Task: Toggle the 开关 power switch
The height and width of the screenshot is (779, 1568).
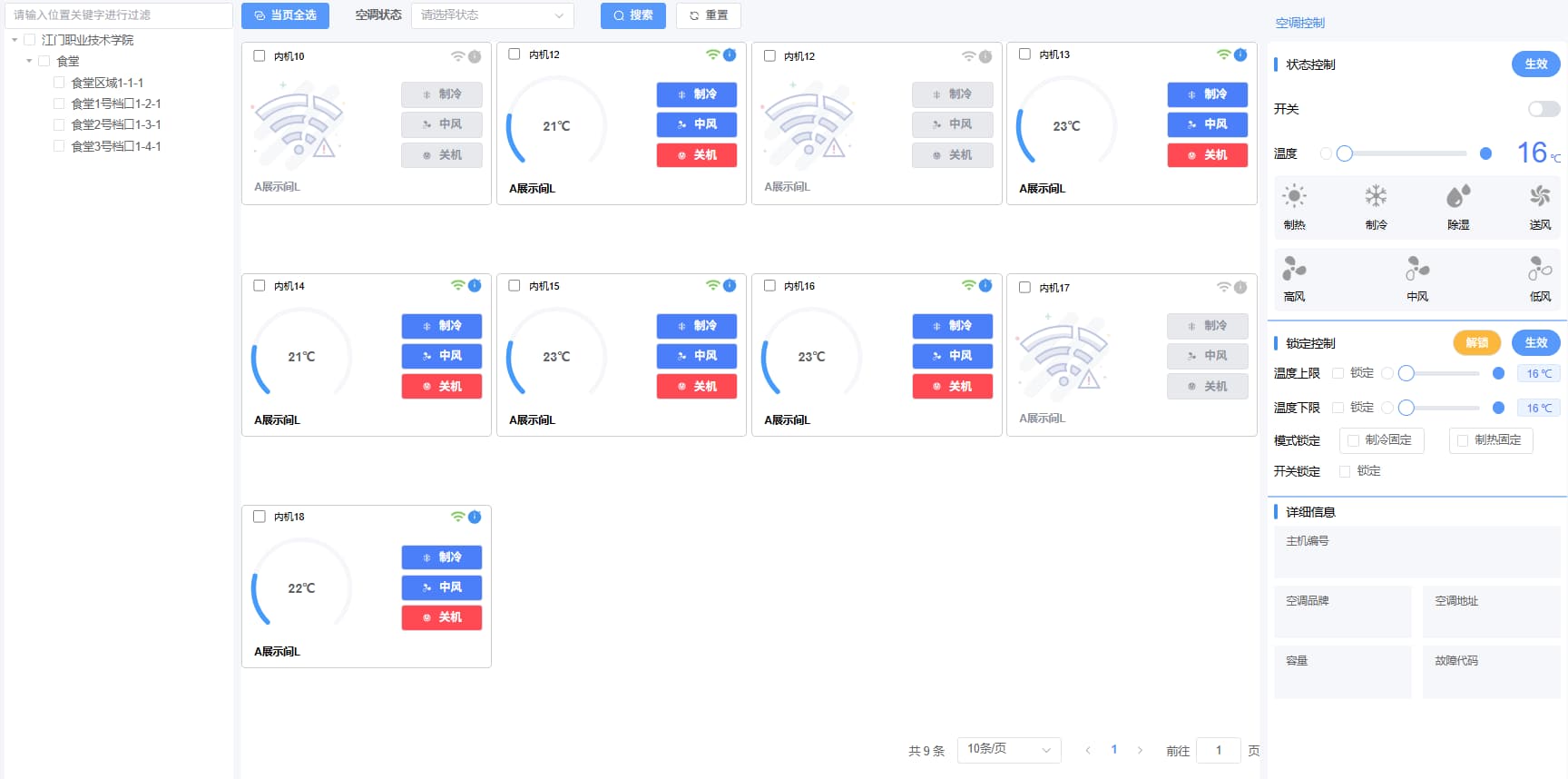Action: [1543, 109]
